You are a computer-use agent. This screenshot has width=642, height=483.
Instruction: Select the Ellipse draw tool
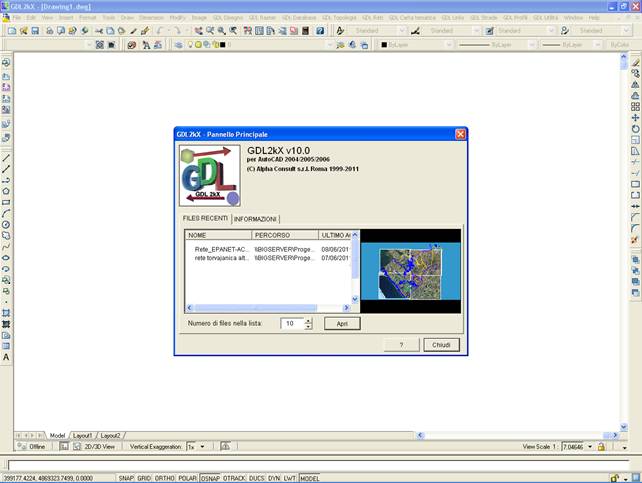(x=6, y=258)
